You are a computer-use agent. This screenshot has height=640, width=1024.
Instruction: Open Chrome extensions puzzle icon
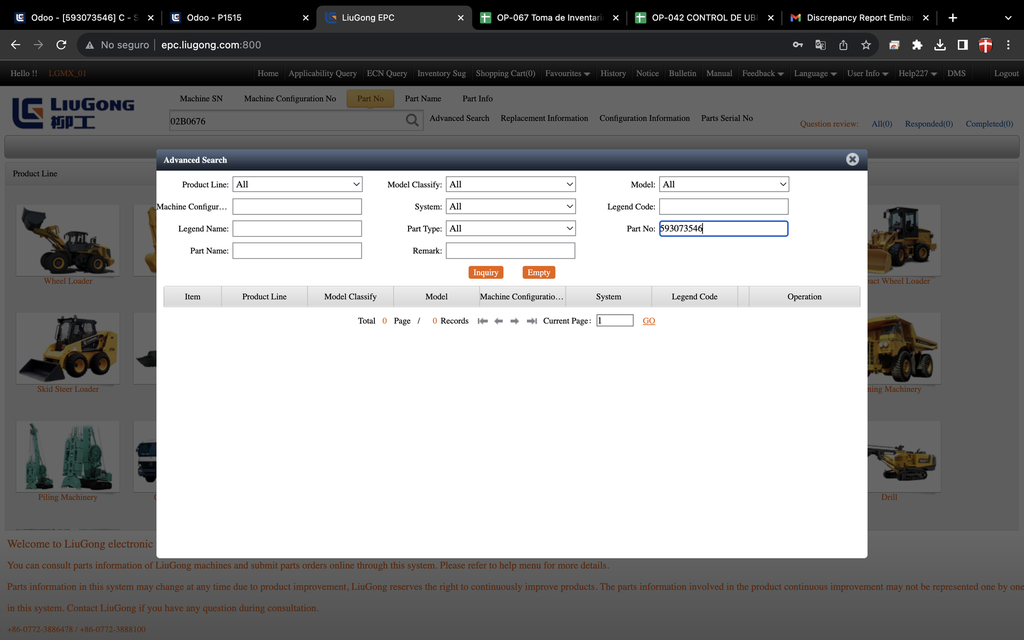(x=917, y=45)
